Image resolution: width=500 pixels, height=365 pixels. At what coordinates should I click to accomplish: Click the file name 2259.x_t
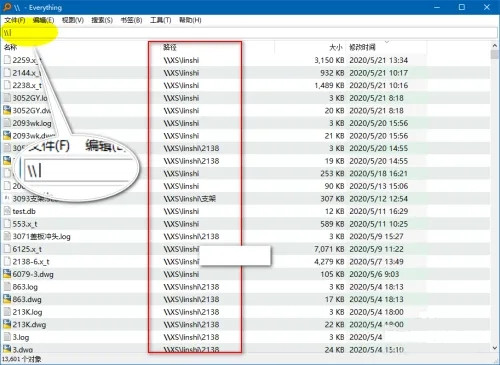click(x=27, y=60)
